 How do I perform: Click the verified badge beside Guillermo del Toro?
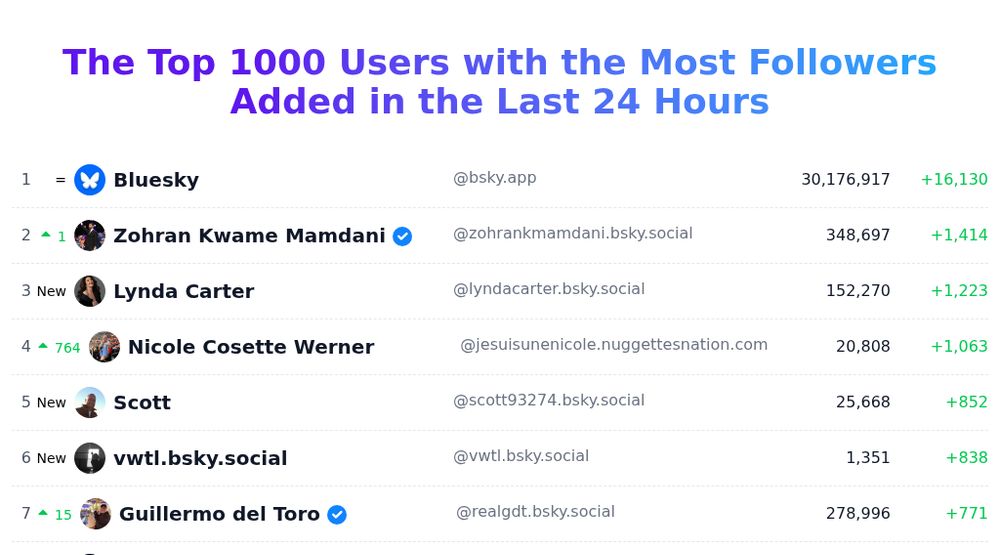click(337, 514)
